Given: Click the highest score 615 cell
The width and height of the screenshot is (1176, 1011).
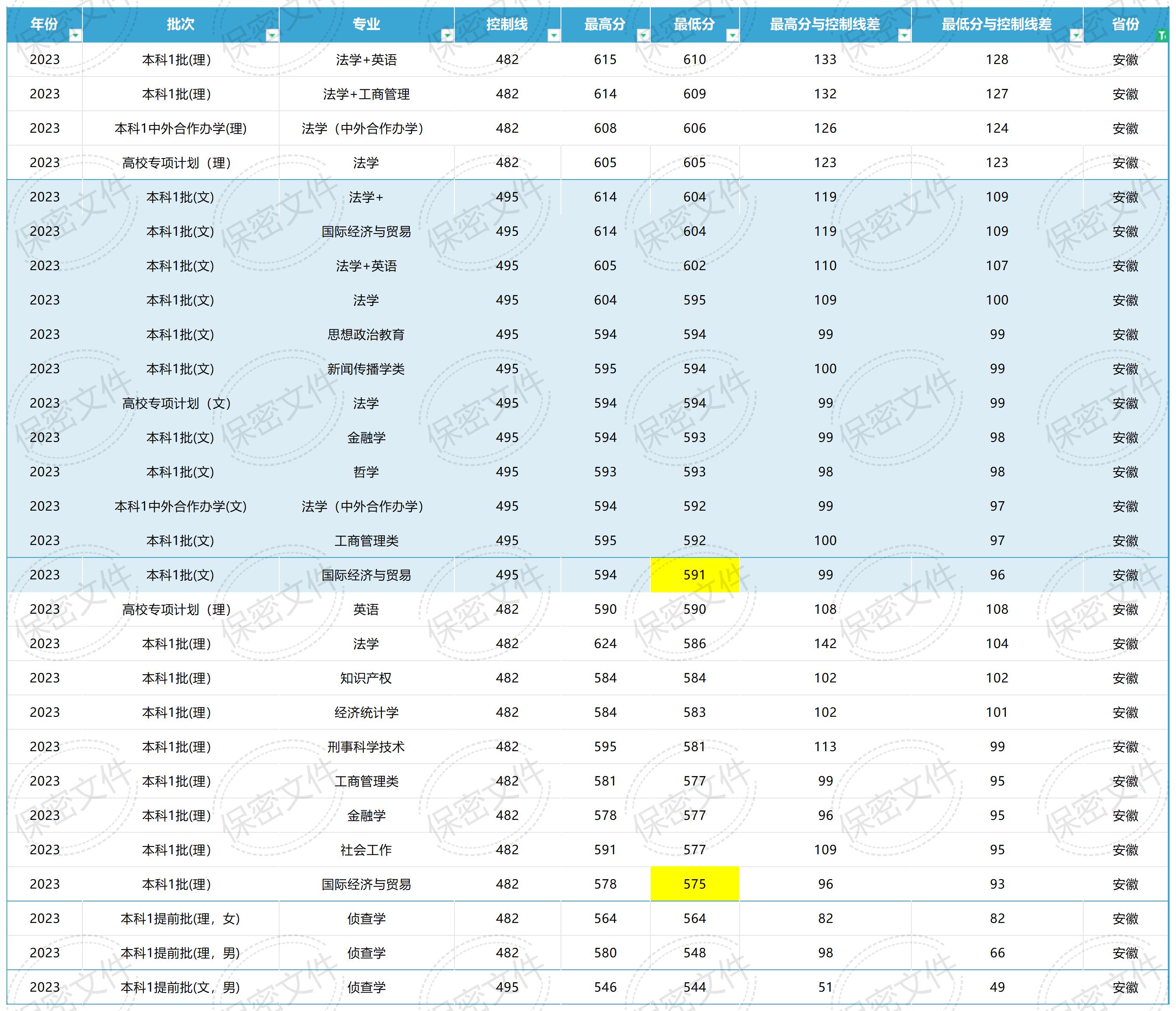Looking at the screenshot, I should point(606,60).
